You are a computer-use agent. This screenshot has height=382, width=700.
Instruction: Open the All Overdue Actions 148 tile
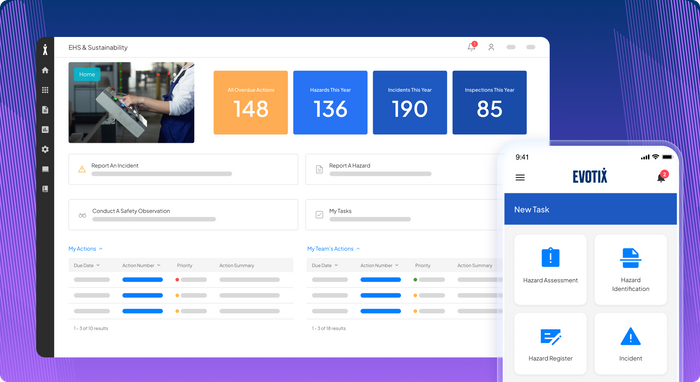point(250,102)
